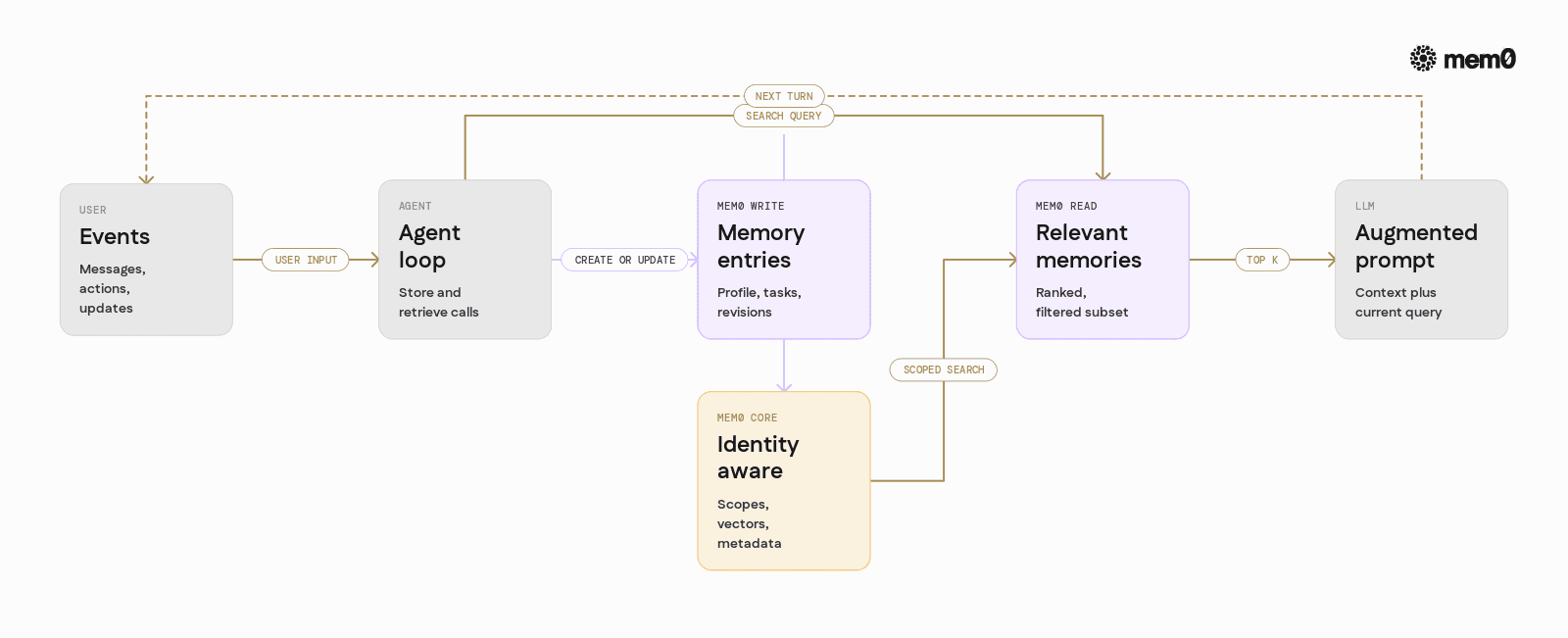Click the arrowhead entering Agent loop
The height and width of the screenshot is (638, 1568).
coord(373,260)
